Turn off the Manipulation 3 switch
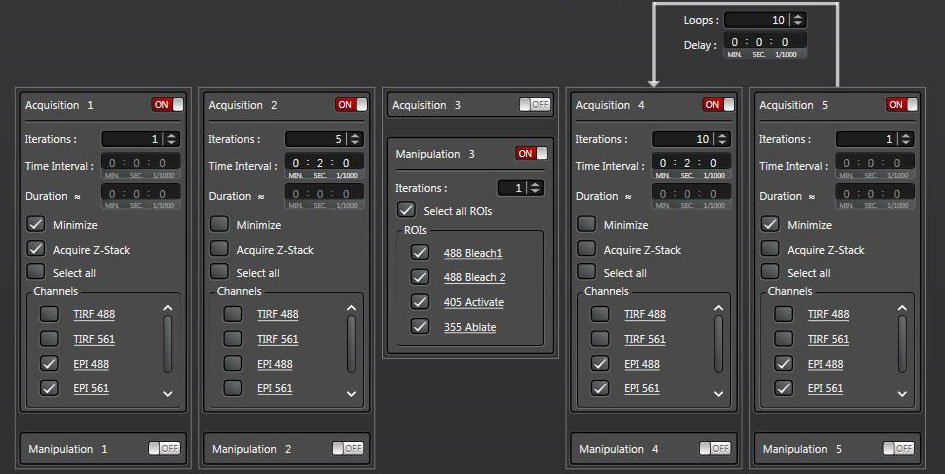 tap(531, 154)
